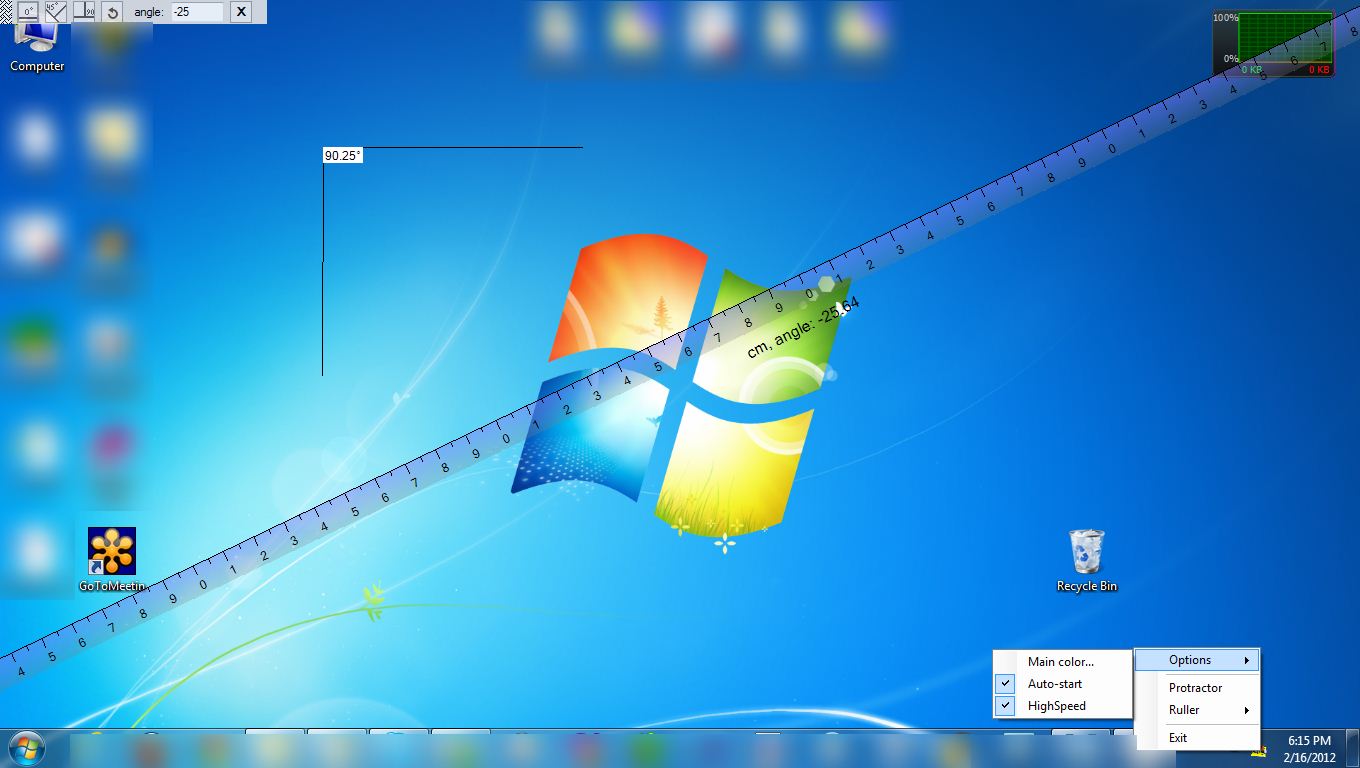Screen dimensions: 1360x768
Task: Select the GoToMeeting desktop shortcut
Action: tap(112, 560)
